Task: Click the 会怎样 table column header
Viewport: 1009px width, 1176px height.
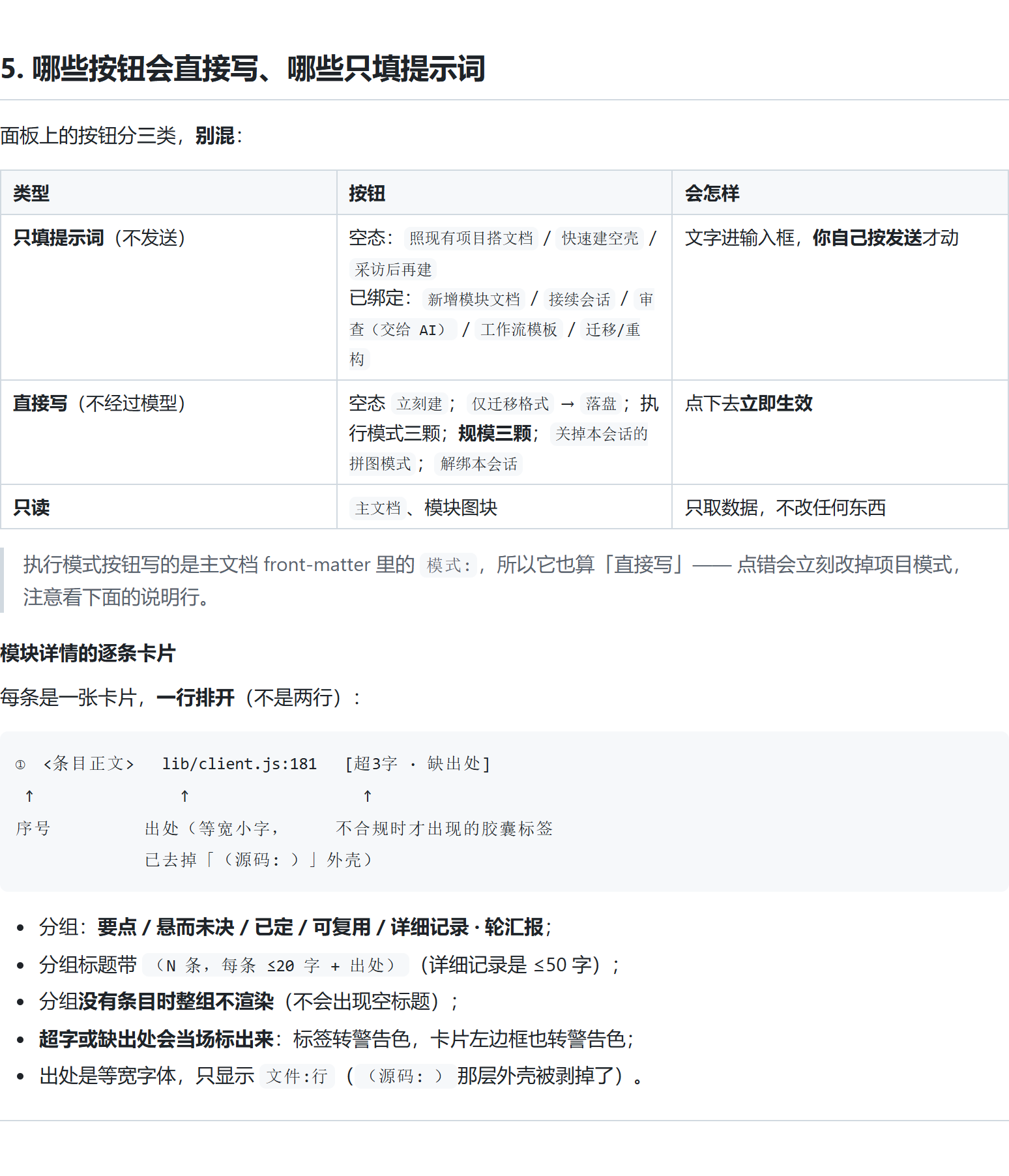Action: click(x=712, y=193)
